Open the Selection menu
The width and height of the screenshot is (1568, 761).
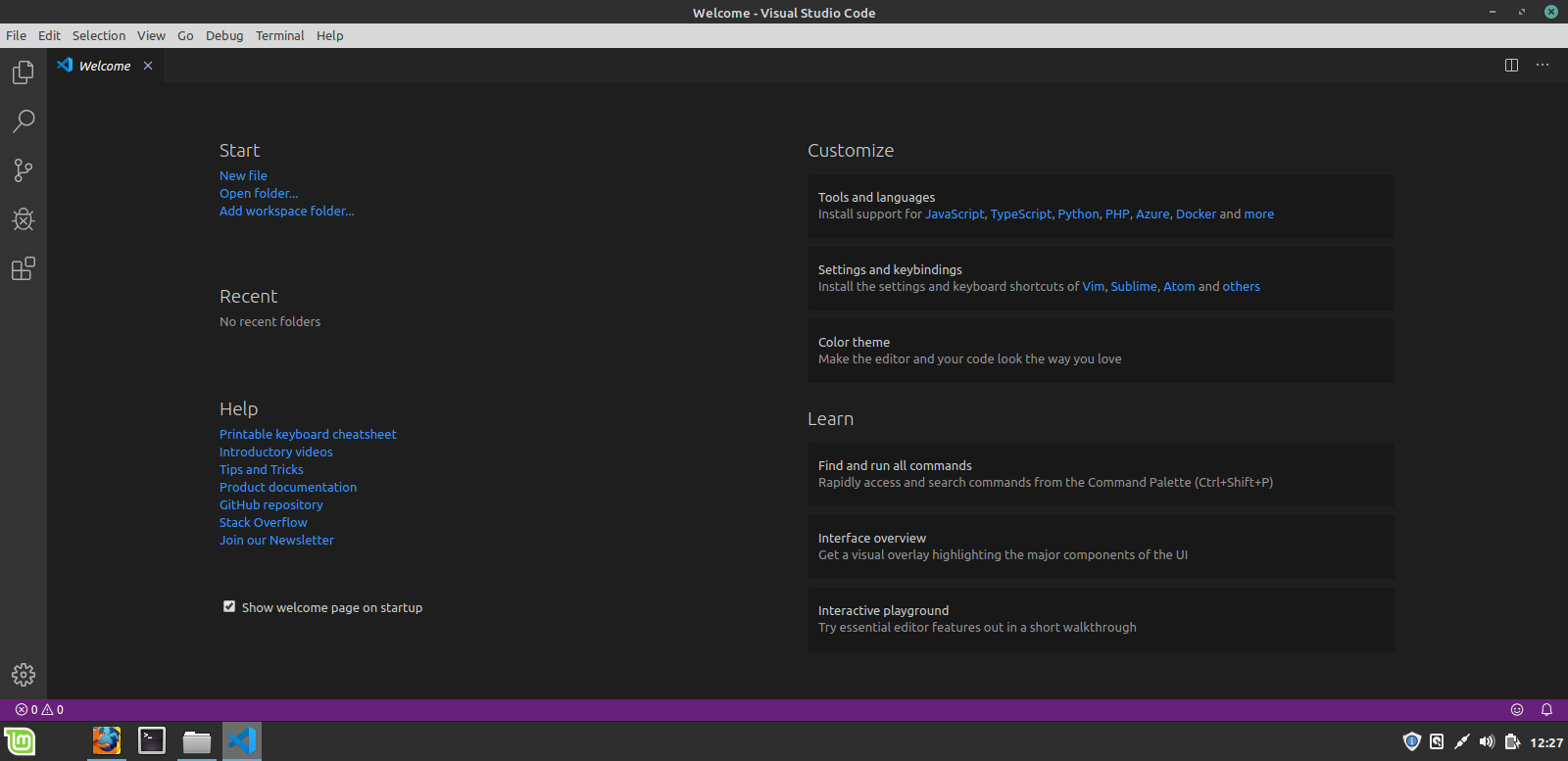pyautogui.click(x=99, y=35)
